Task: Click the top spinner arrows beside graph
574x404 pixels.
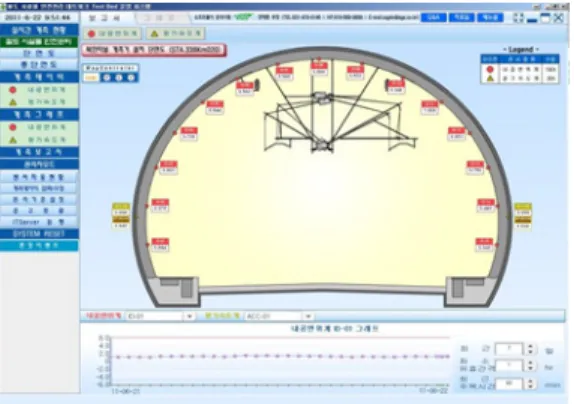Action: click(x=530, y=349)
